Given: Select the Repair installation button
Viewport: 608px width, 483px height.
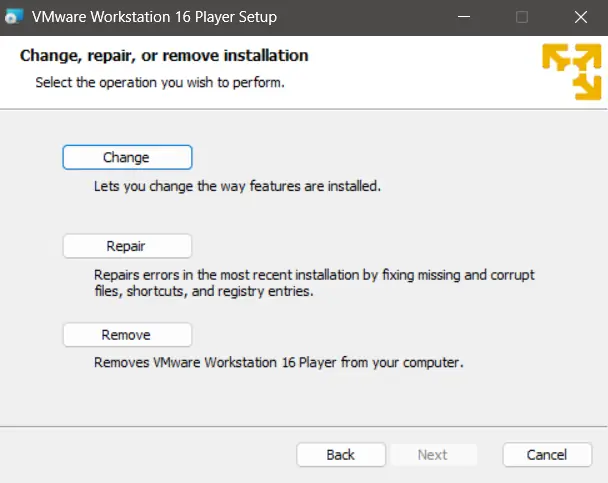Looking at the screenshot, I should click(x=127, y=246).
